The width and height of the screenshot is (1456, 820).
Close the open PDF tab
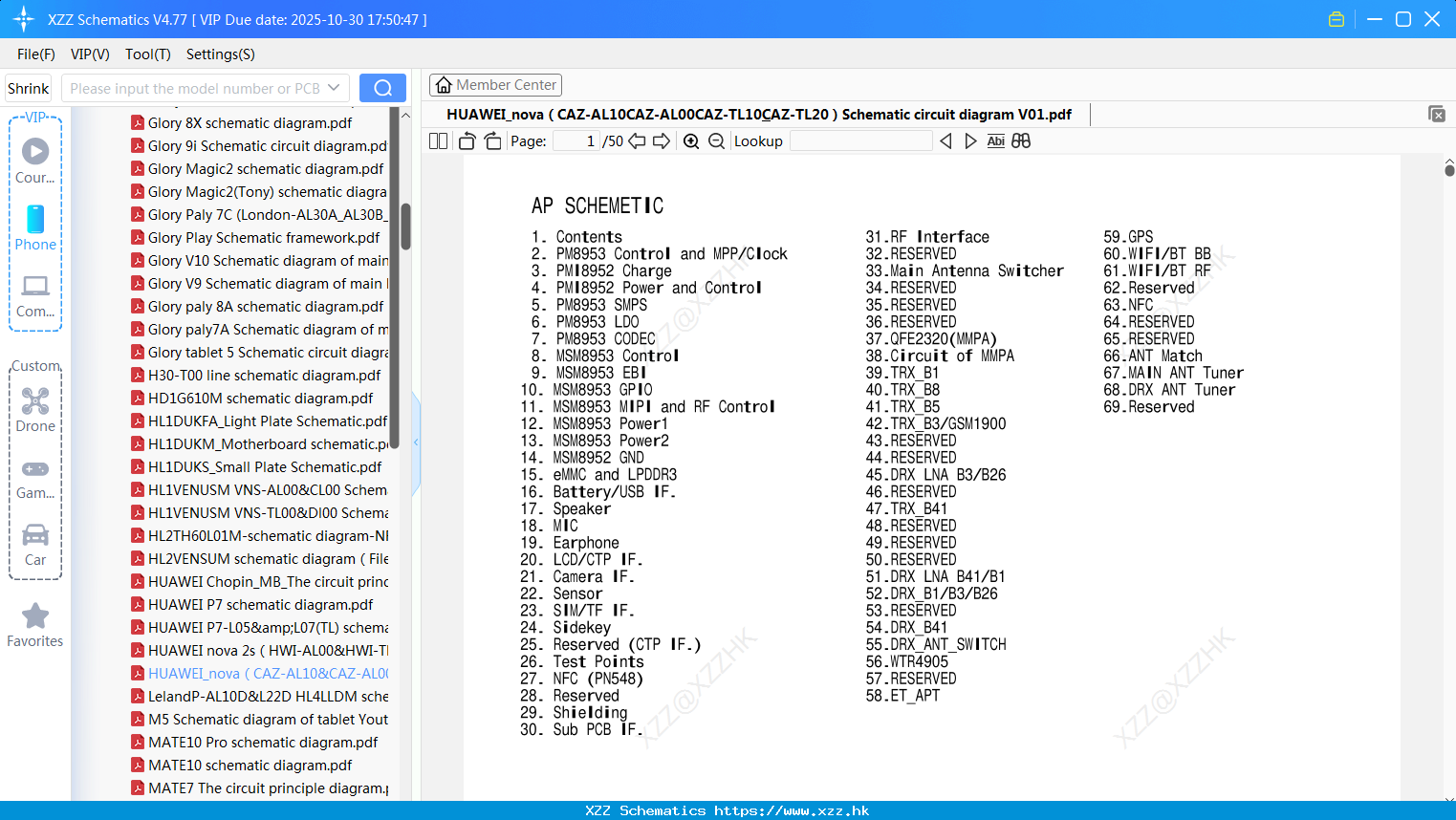(x=1436, y=114)
